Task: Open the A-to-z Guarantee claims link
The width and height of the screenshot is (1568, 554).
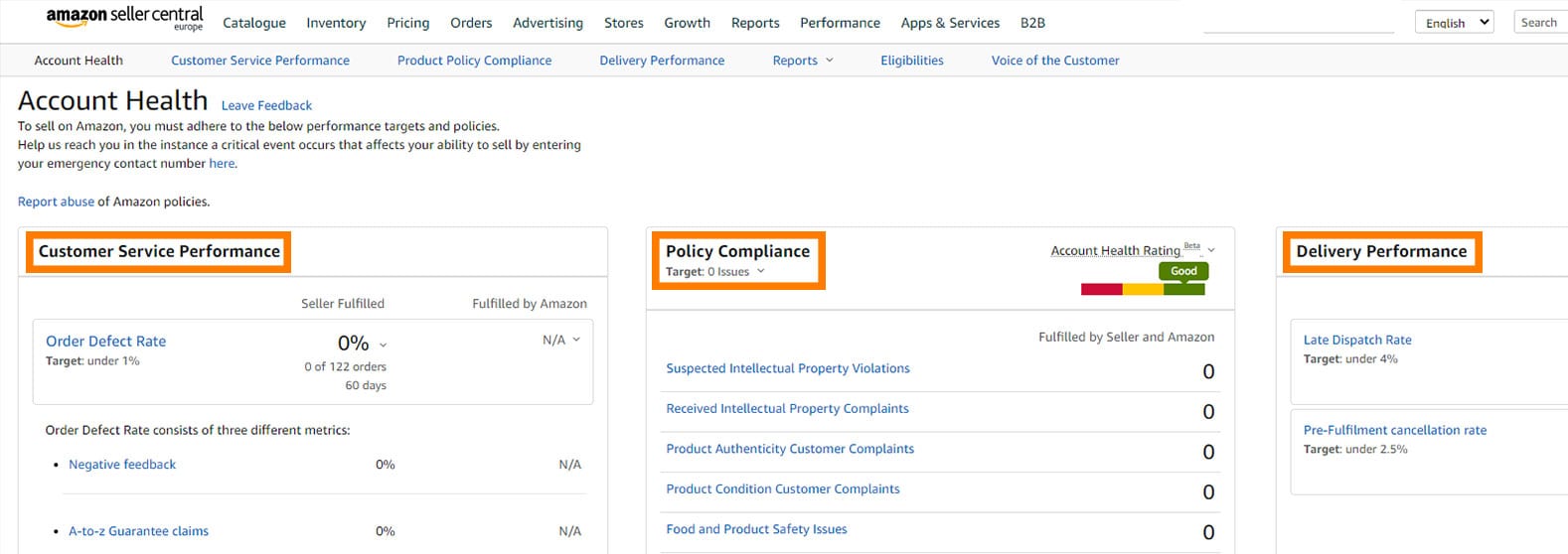Action: click(138, 531)
